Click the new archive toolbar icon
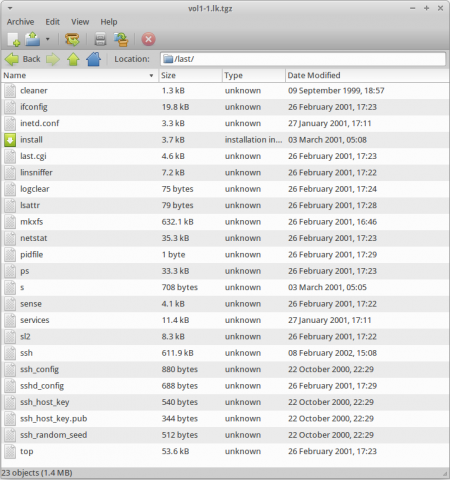 point(13,39)
